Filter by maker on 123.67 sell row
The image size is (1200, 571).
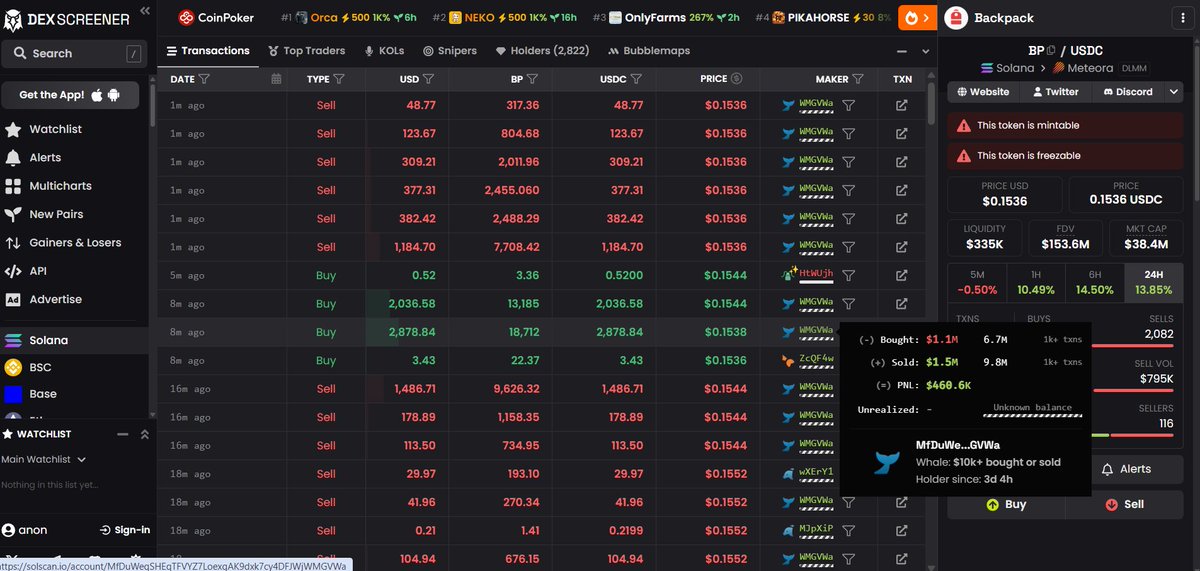pos(848,133)
